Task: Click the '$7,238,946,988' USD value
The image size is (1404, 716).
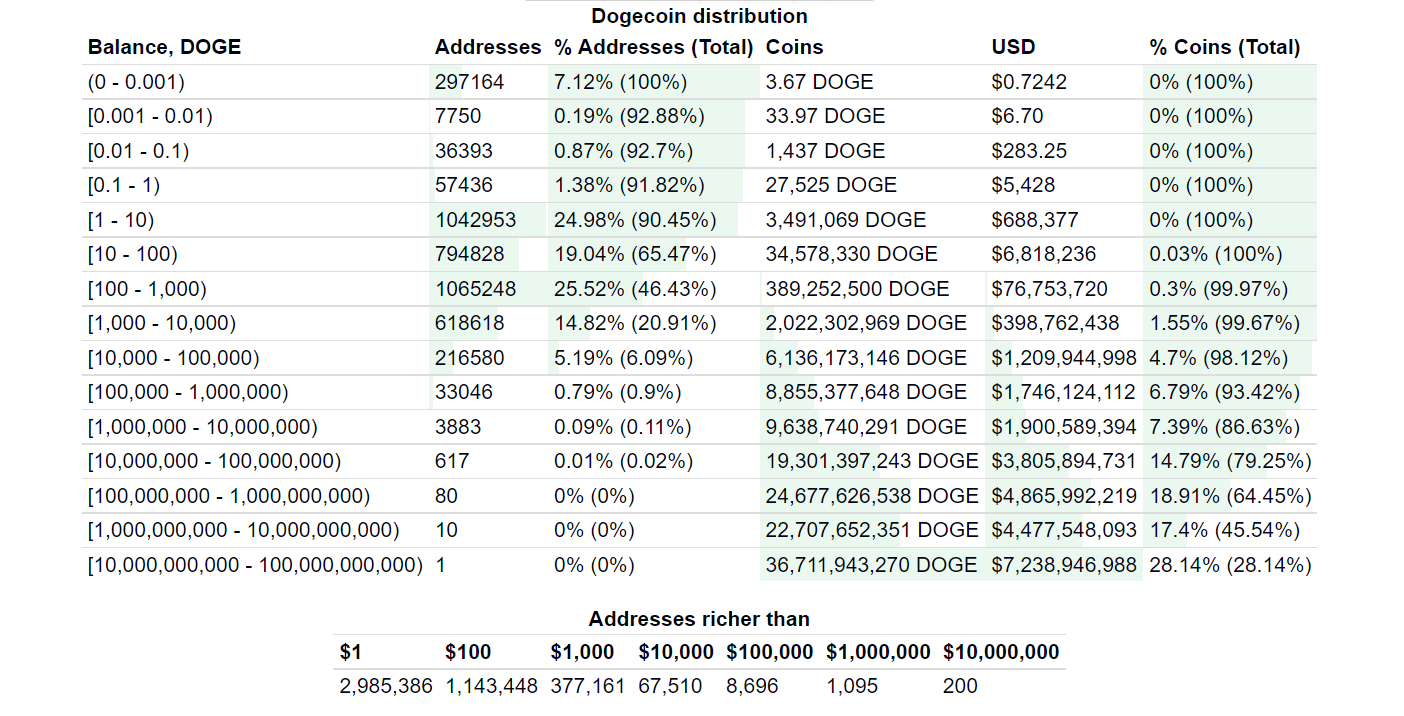Action: point(1064,565)
